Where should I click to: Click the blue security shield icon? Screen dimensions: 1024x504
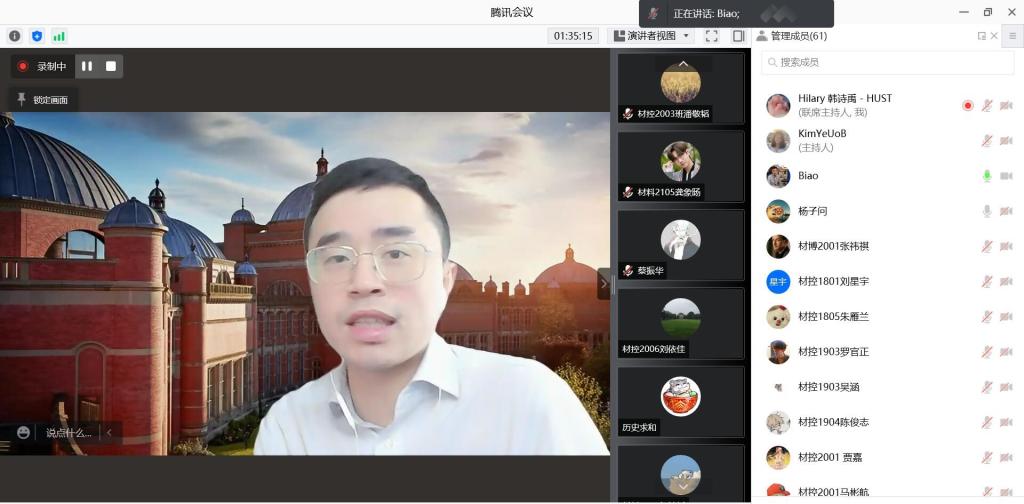(x=37, y=36)
